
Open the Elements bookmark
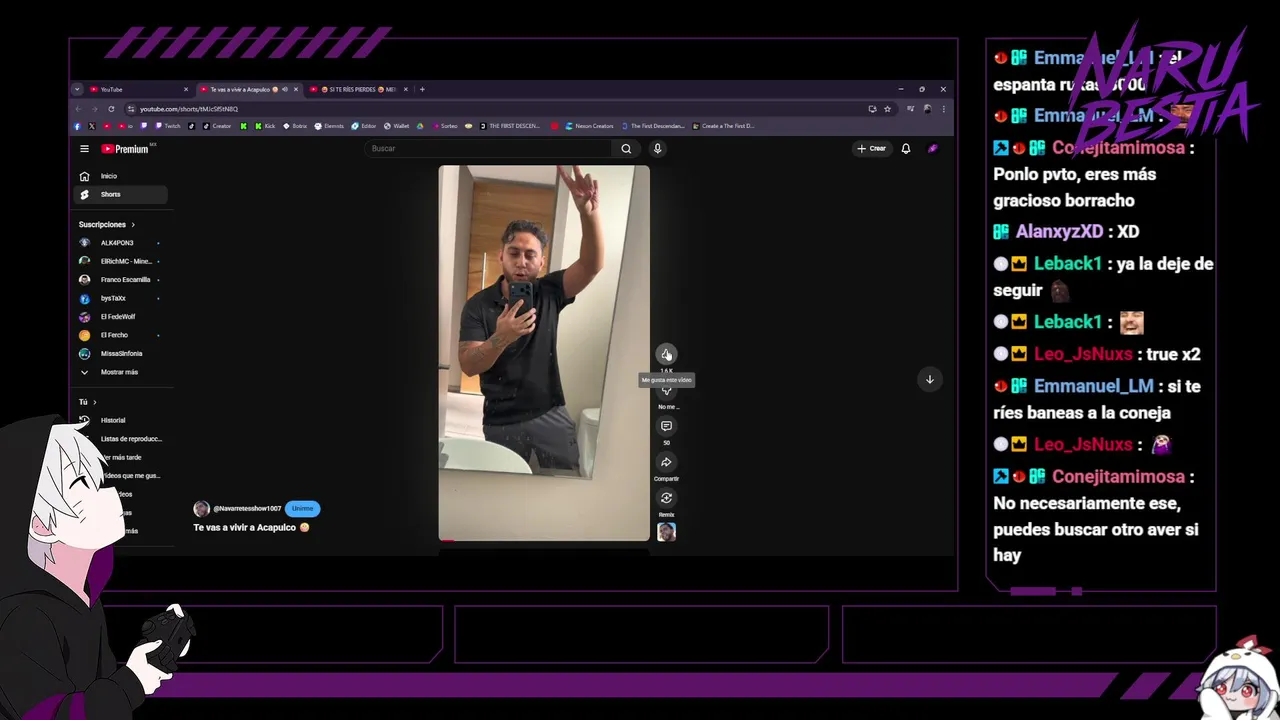point(329,126)
